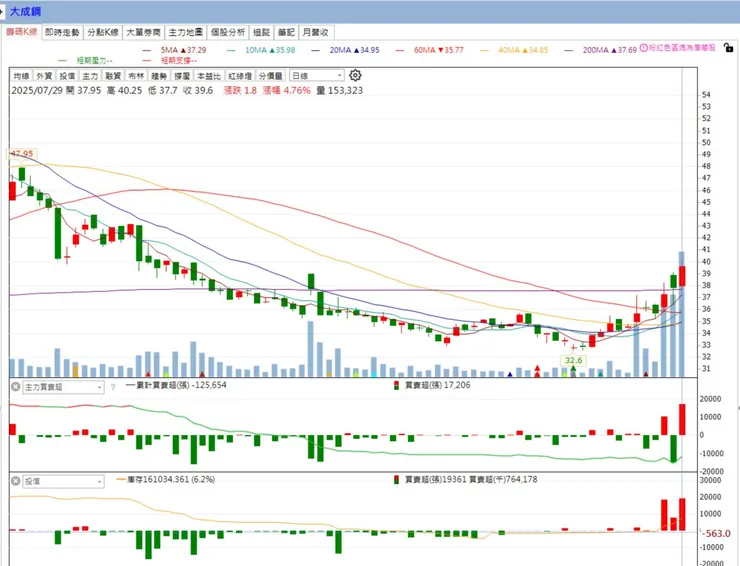Click the 47.95 high price label
Image resolution: width=740 pixels, height=566 pixels.
(x=22, y=154)
